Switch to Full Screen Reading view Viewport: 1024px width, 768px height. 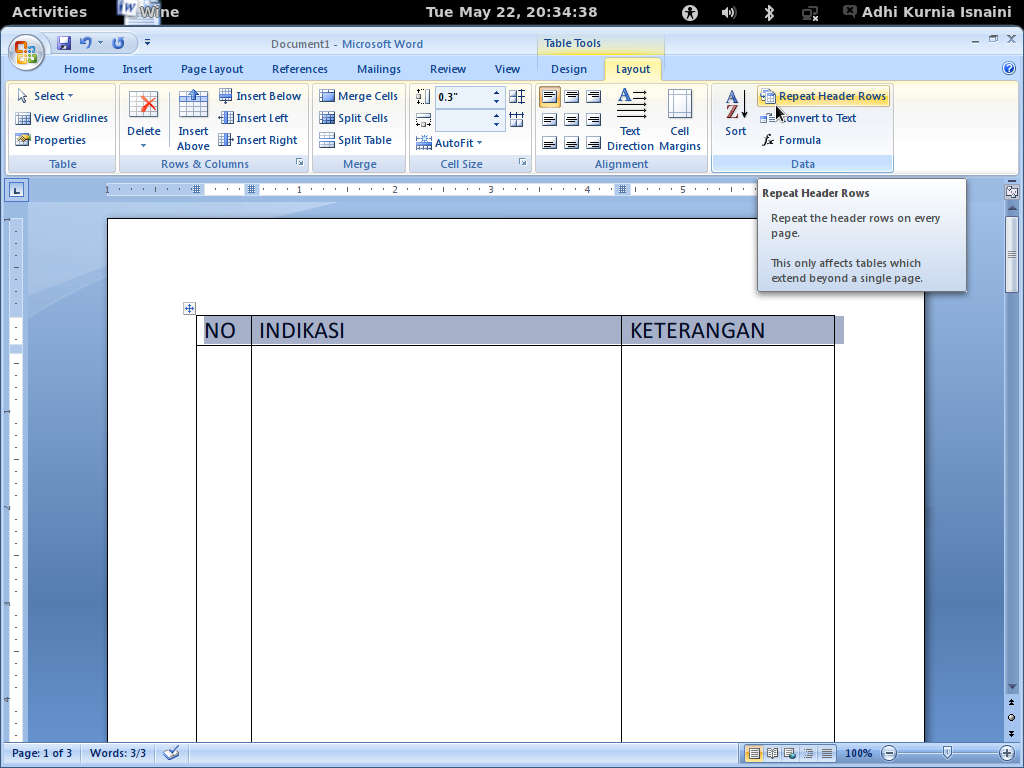772,753
